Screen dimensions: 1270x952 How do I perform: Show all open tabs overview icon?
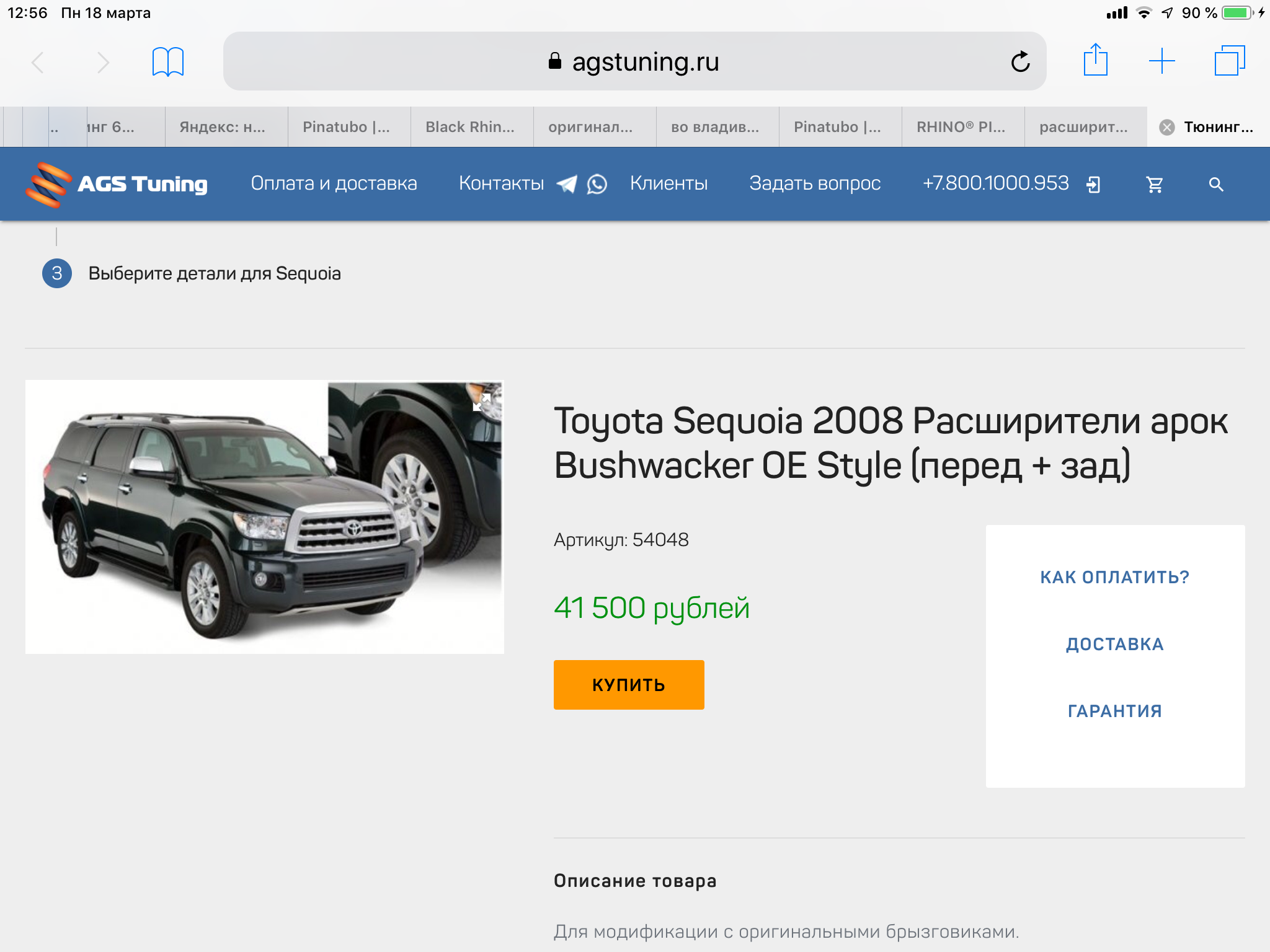tap(1229, 61)
